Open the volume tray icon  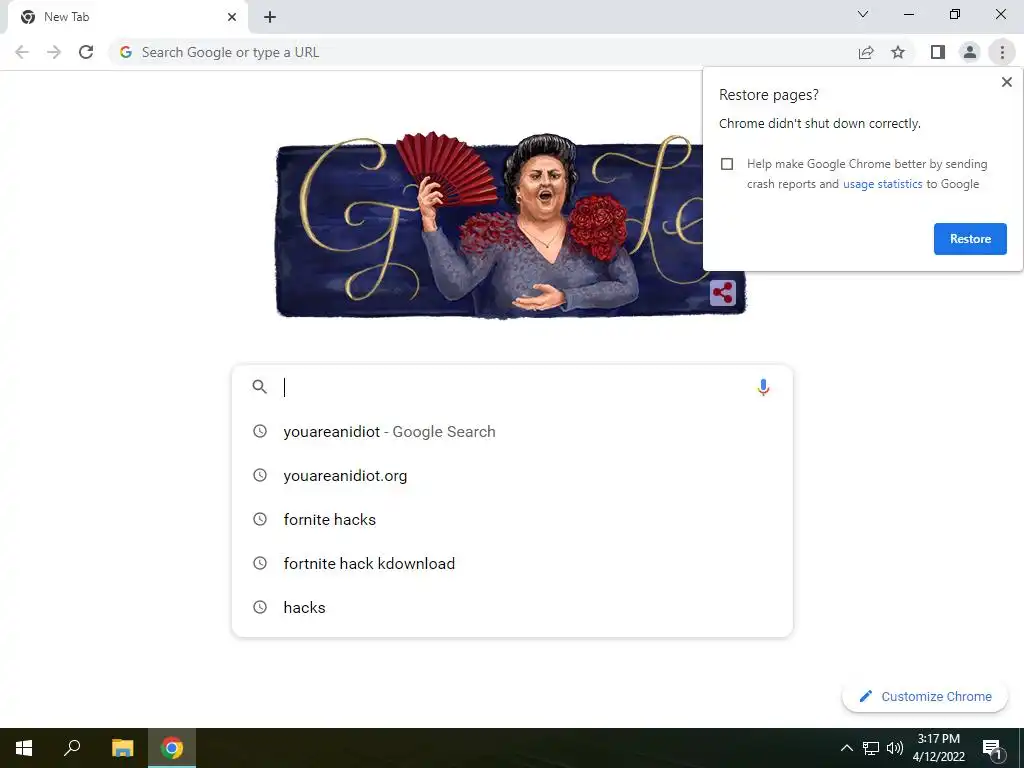click(x=895, y=748)
